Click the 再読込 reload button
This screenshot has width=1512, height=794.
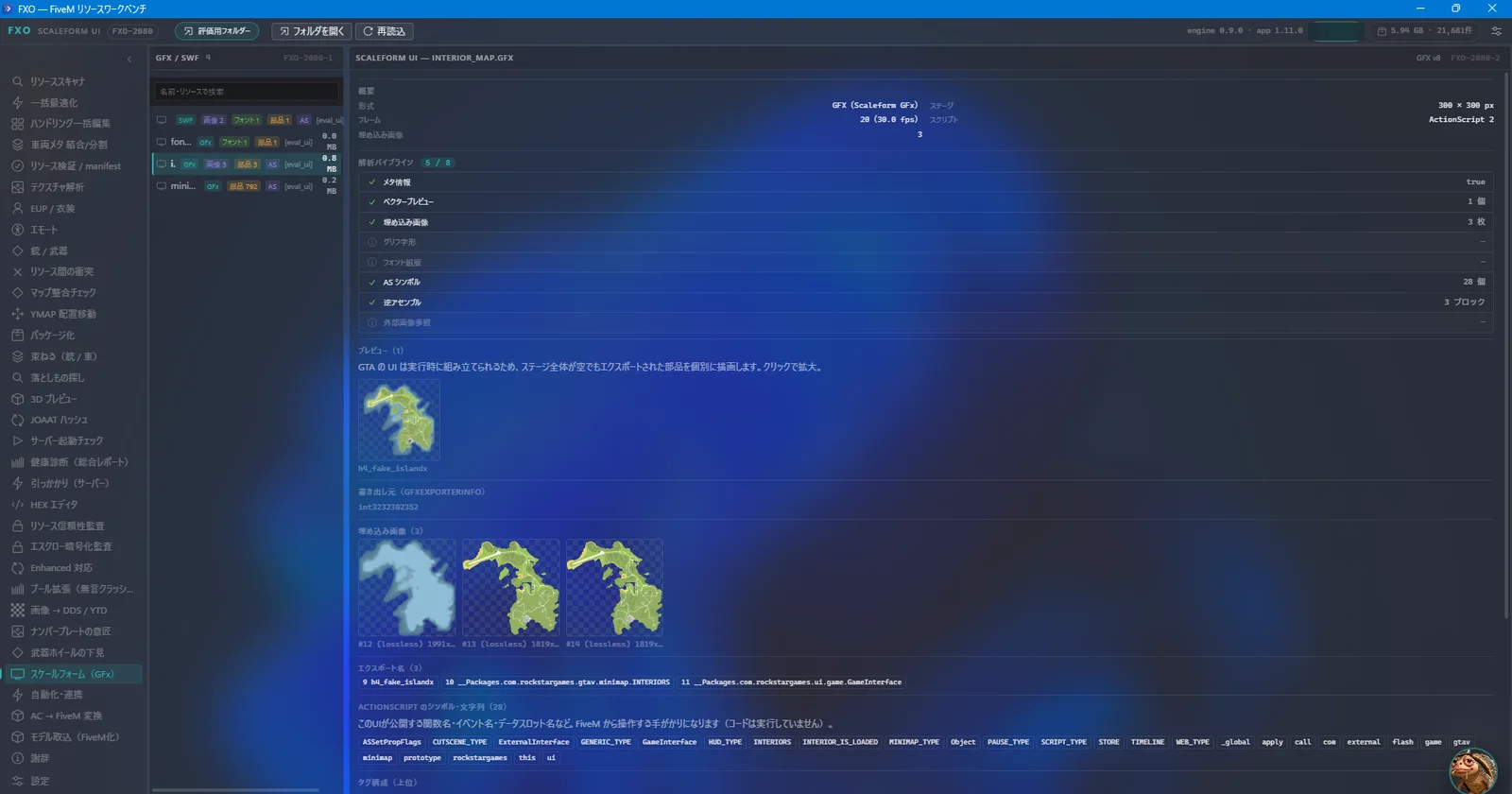[x=385, y=31]
